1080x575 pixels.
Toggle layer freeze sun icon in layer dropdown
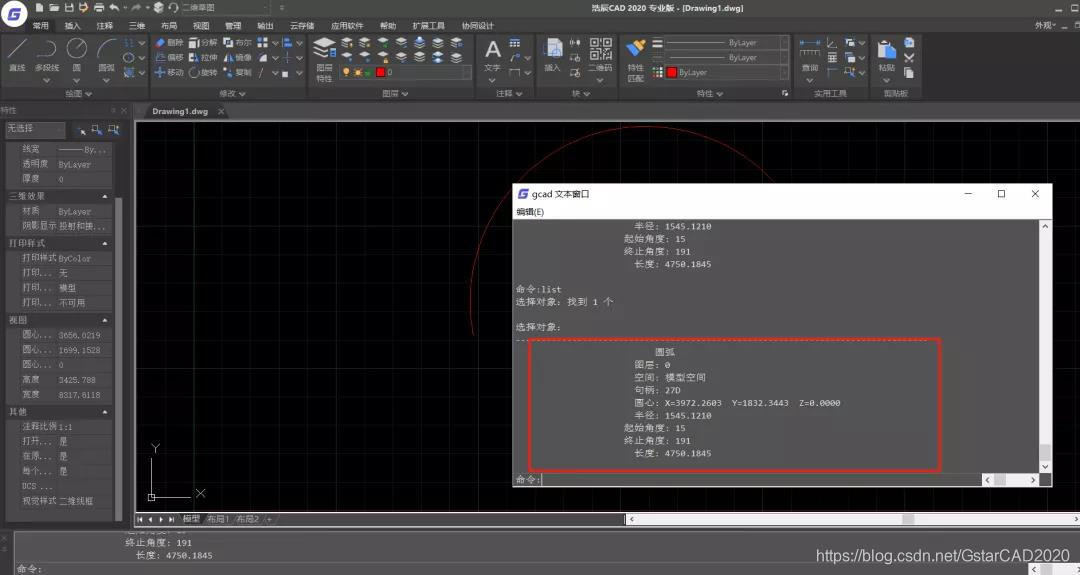click(357, 72)
